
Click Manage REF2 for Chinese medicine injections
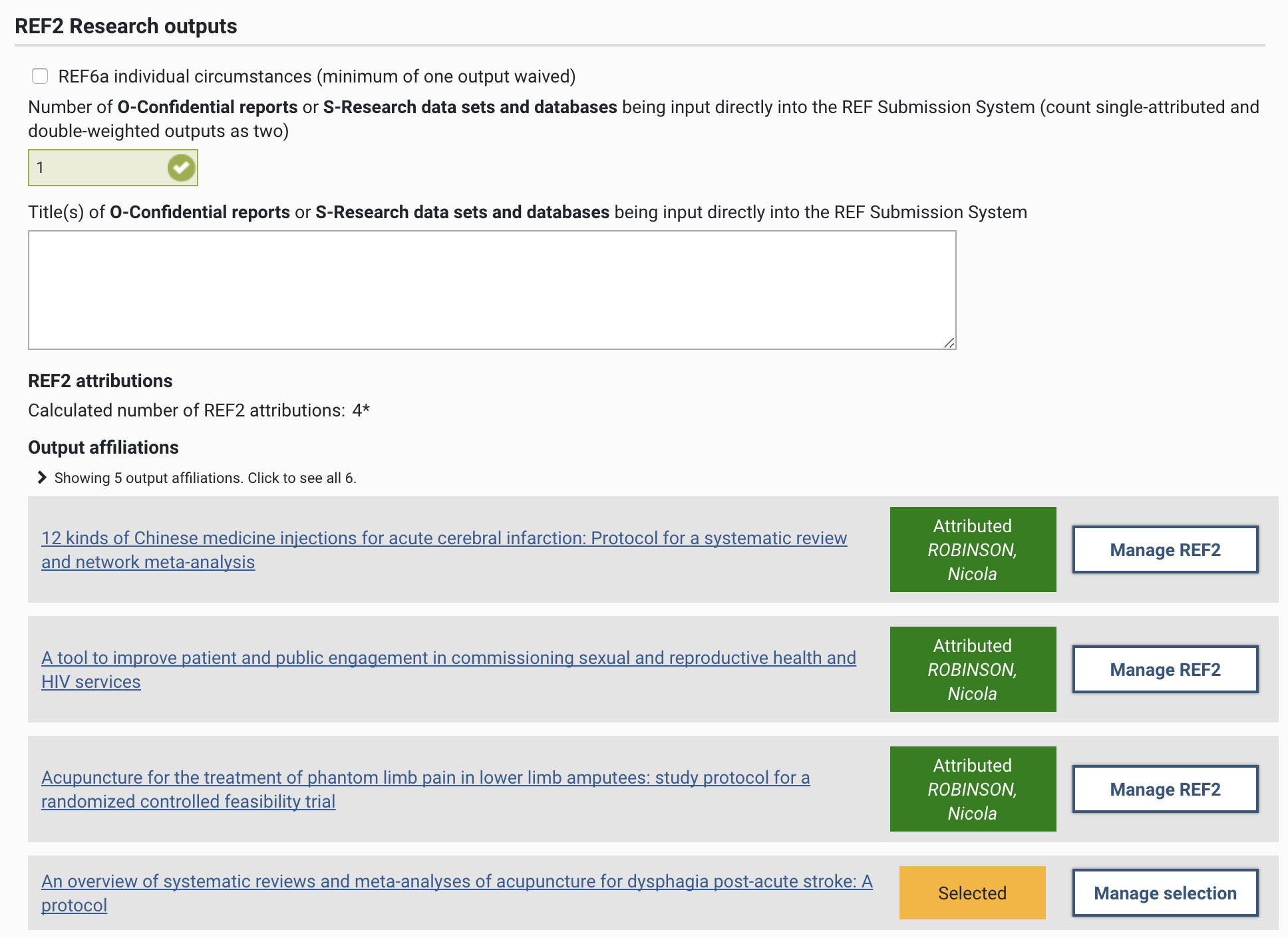(1165, 549)
